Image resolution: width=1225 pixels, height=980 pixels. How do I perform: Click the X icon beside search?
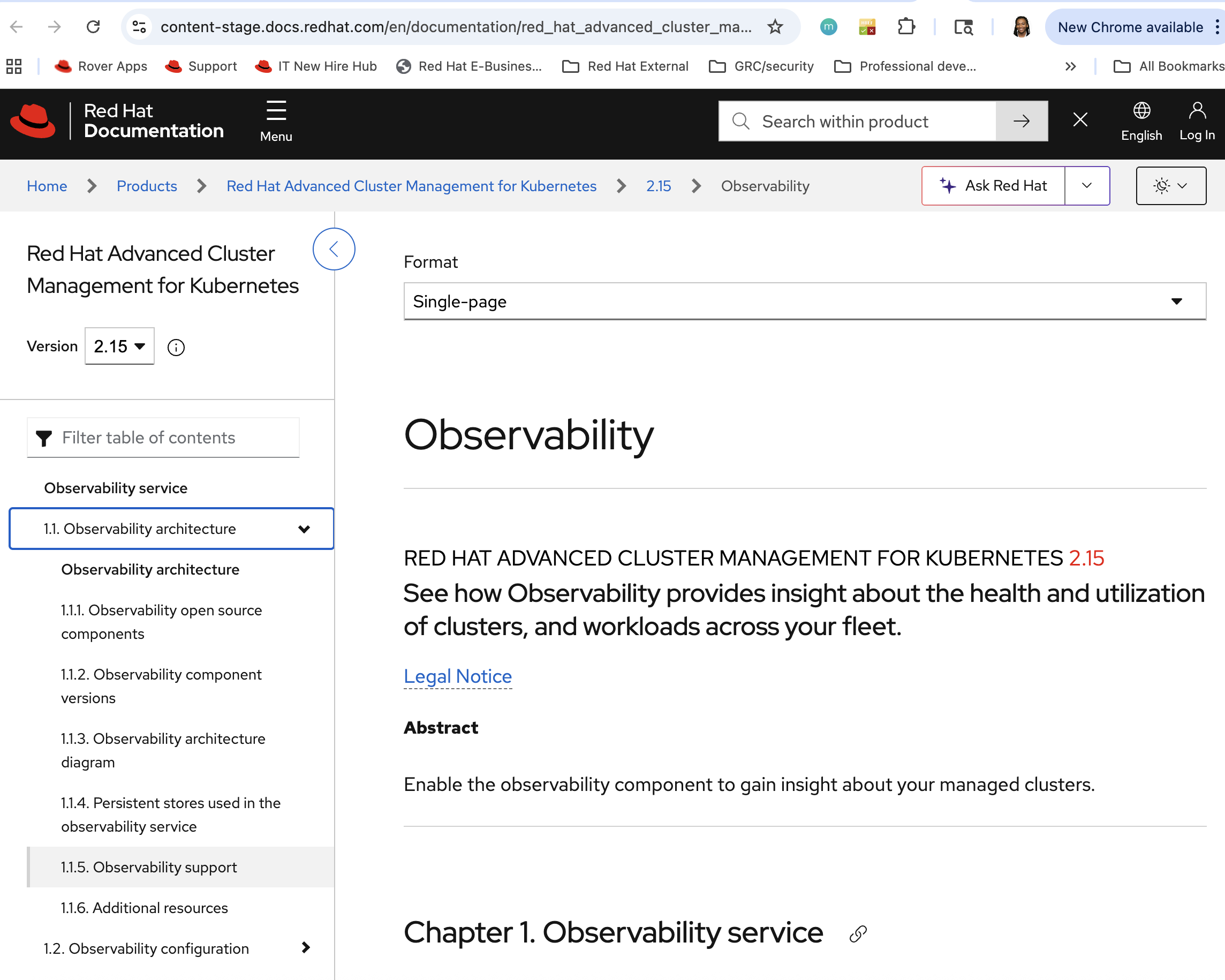pos(1079,120)
